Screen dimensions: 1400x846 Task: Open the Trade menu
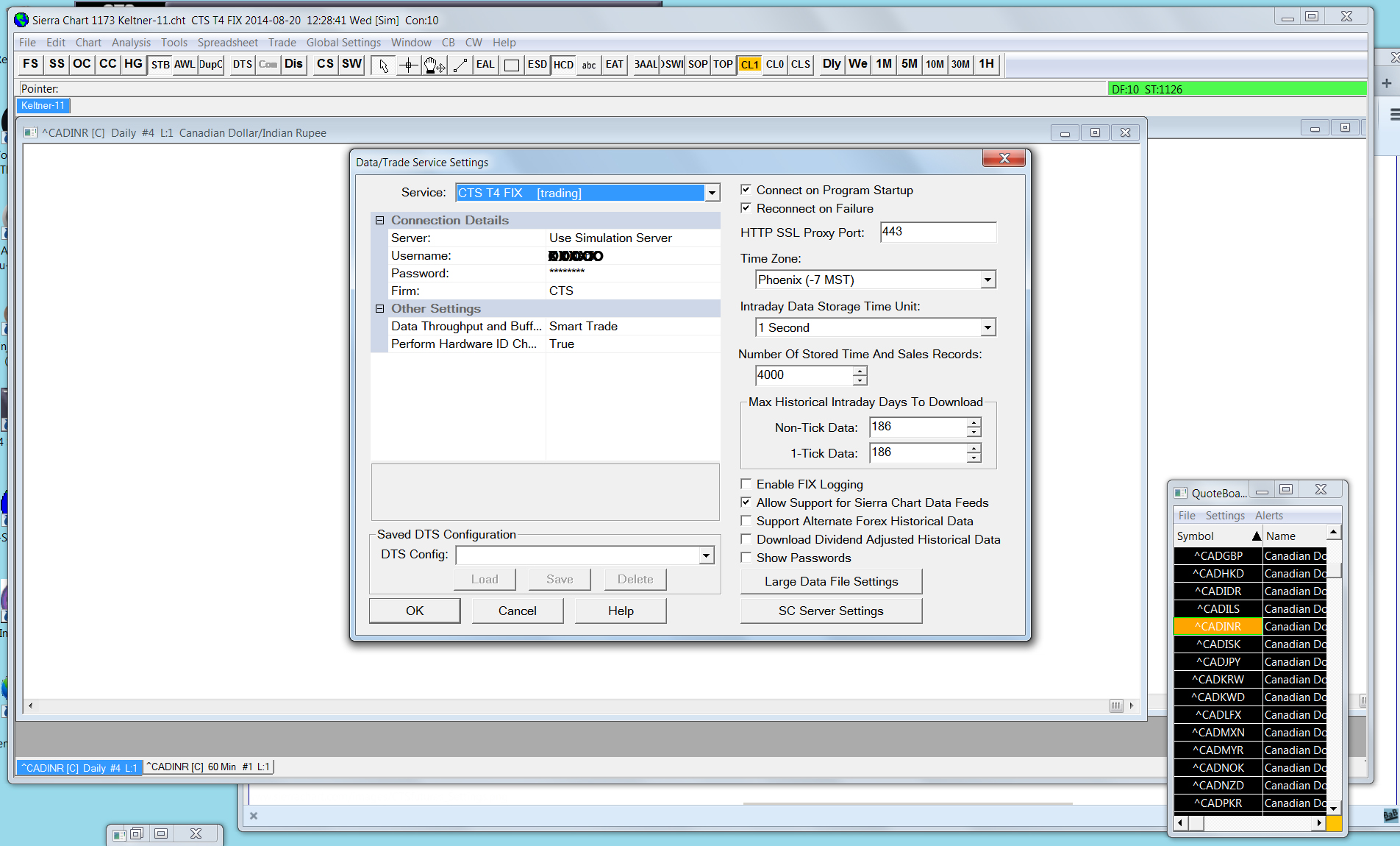coord(282,43)
